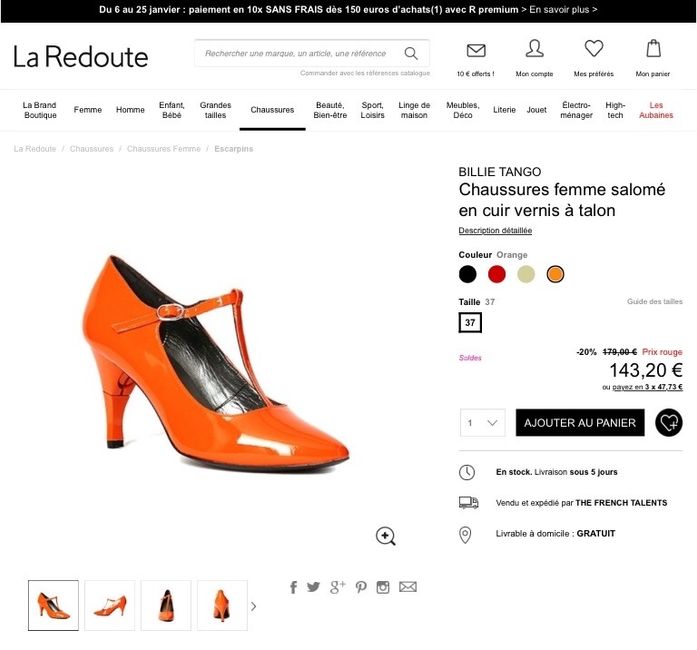Viewport: 697px width, 650px height.
Task: Select size 37 option
Action: [x=470, y=323]
